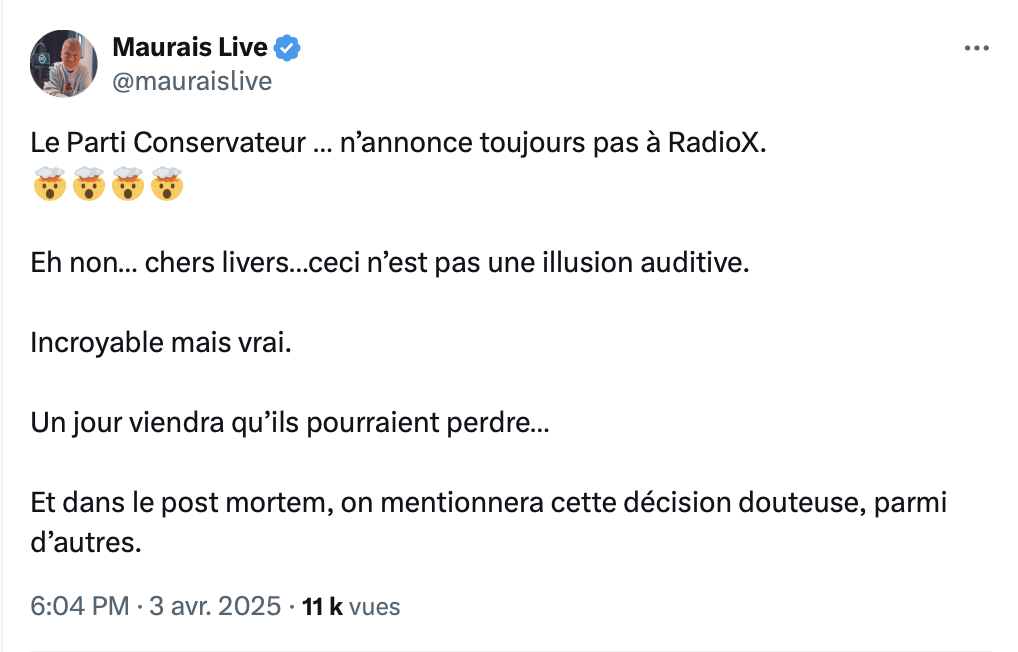
Task: Click the blue verified badge
Action: tap(287, 48)
